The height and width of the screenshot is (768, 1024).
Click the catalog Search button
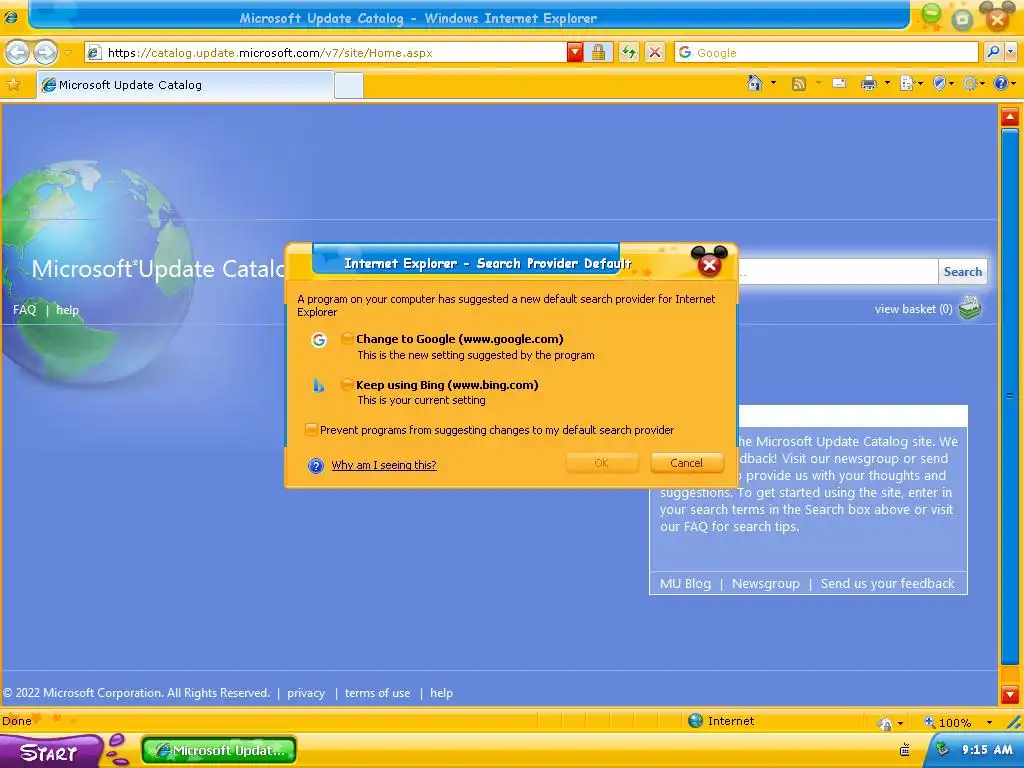tap(963, 272)
